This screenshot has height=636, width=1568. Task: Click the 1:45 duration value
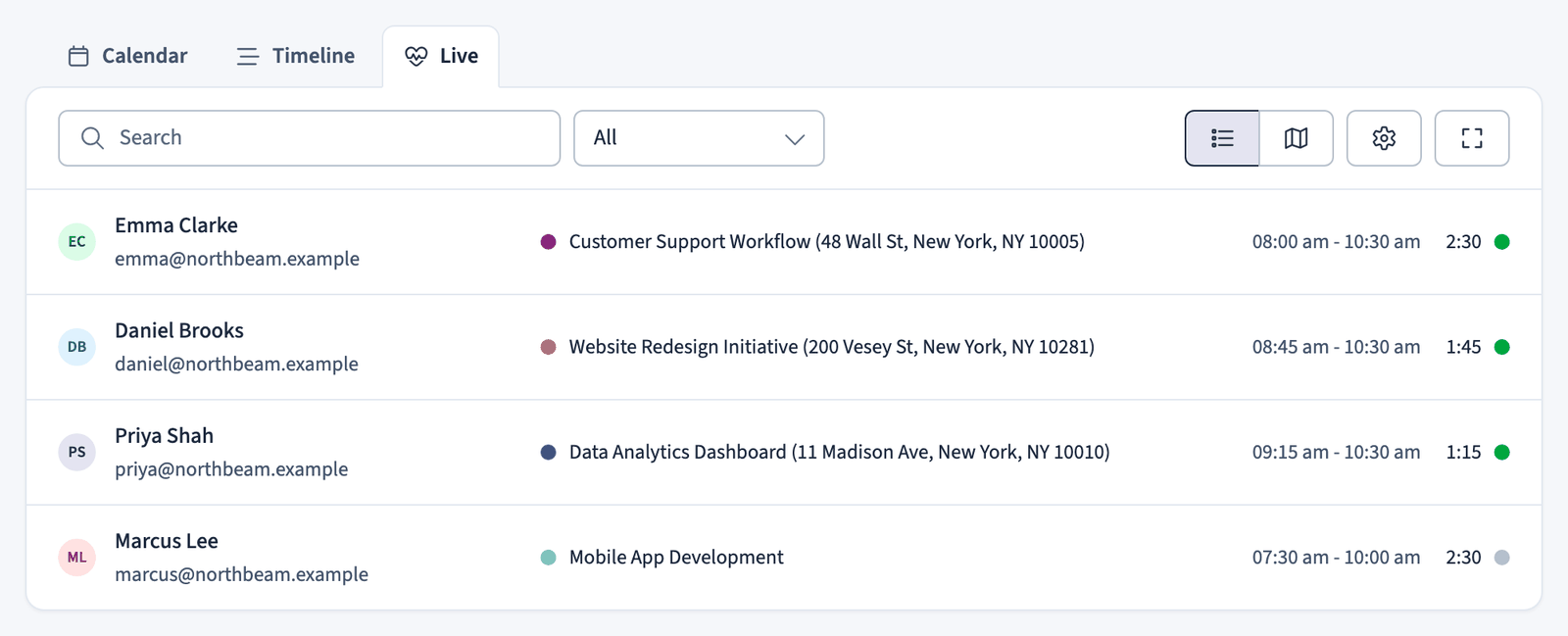[x=1463, y=347]
